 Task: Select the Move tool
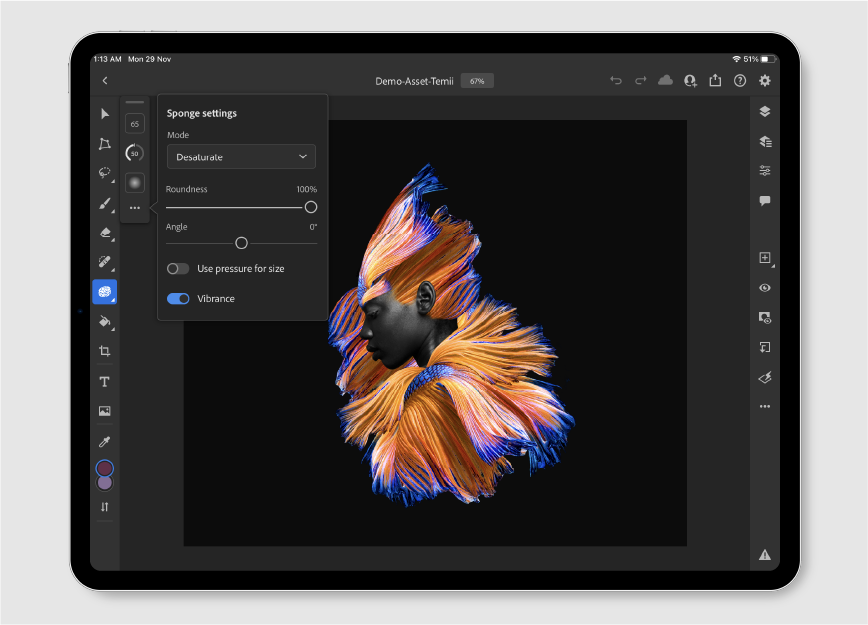point(104,114)
